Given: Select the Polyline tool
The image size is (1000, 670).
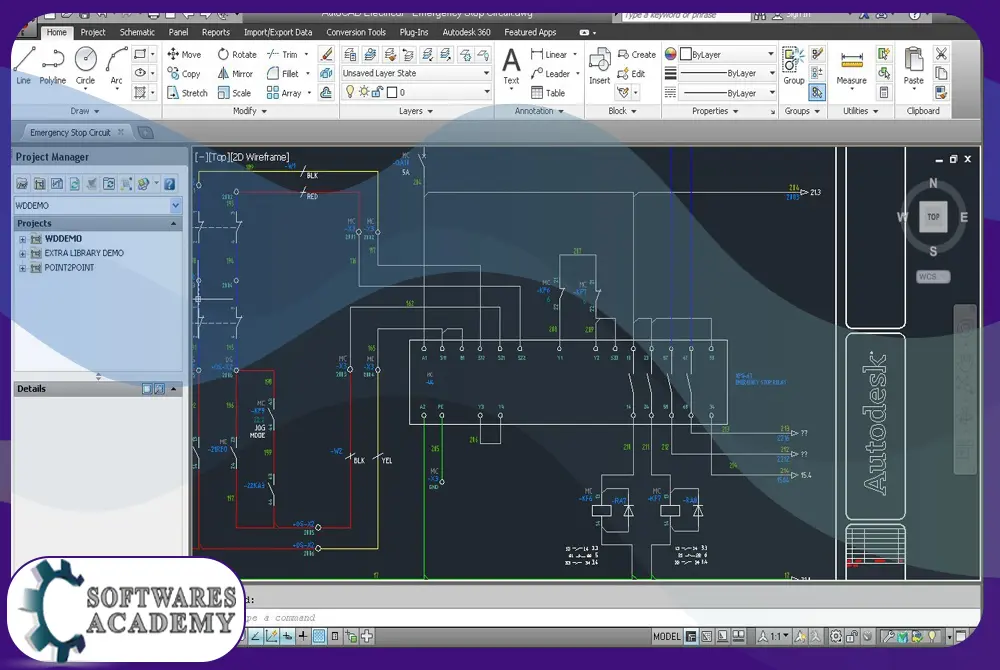Looking at the screenshot, I should click(x=53, y=65).
